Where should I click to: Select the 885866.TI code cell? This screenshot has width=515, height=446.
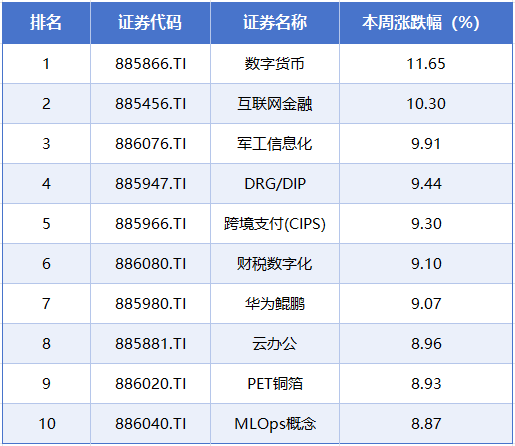[x=150, y=64]
